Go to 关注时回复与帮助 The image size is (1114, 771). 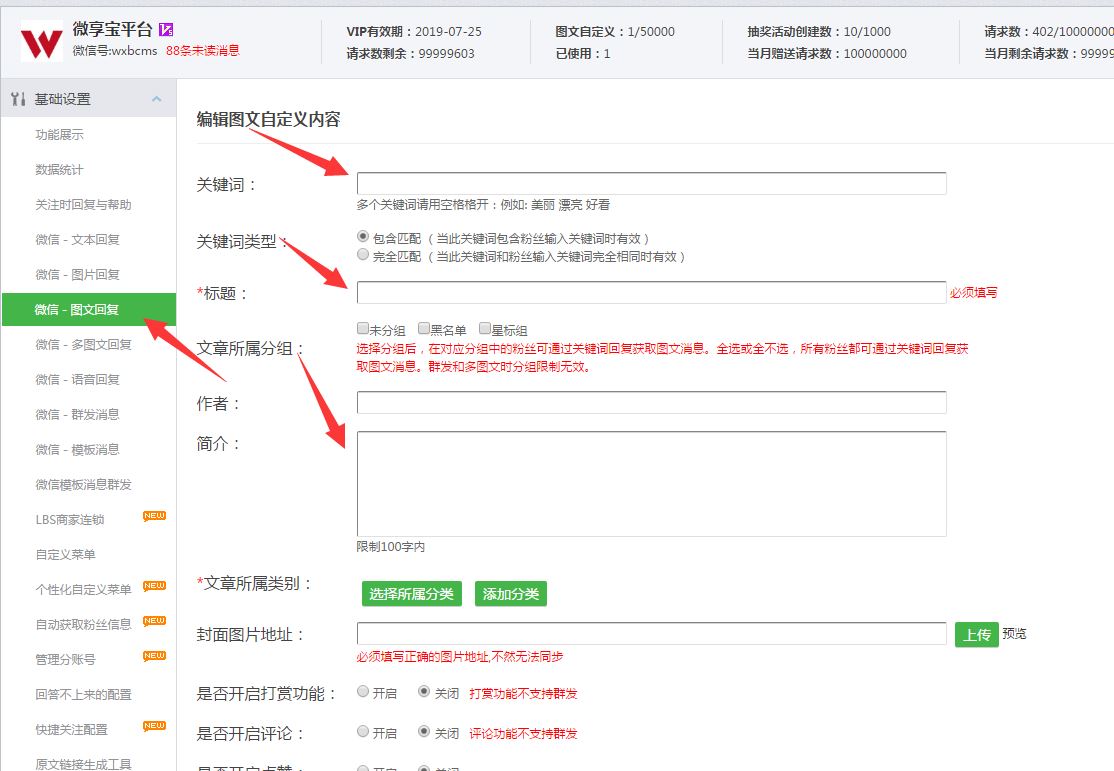[x=83, y=205]
